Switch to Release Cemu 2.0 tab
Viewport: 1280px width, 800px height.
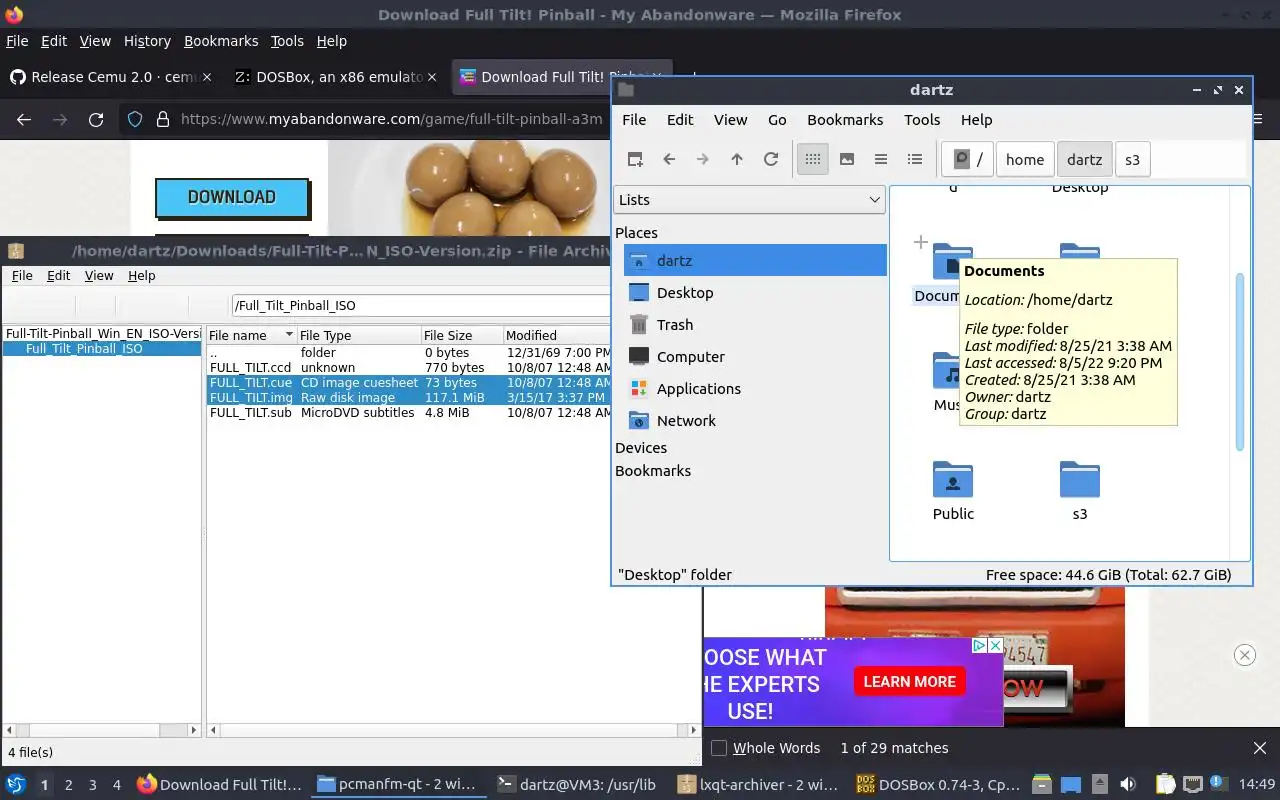click(110, 77)
